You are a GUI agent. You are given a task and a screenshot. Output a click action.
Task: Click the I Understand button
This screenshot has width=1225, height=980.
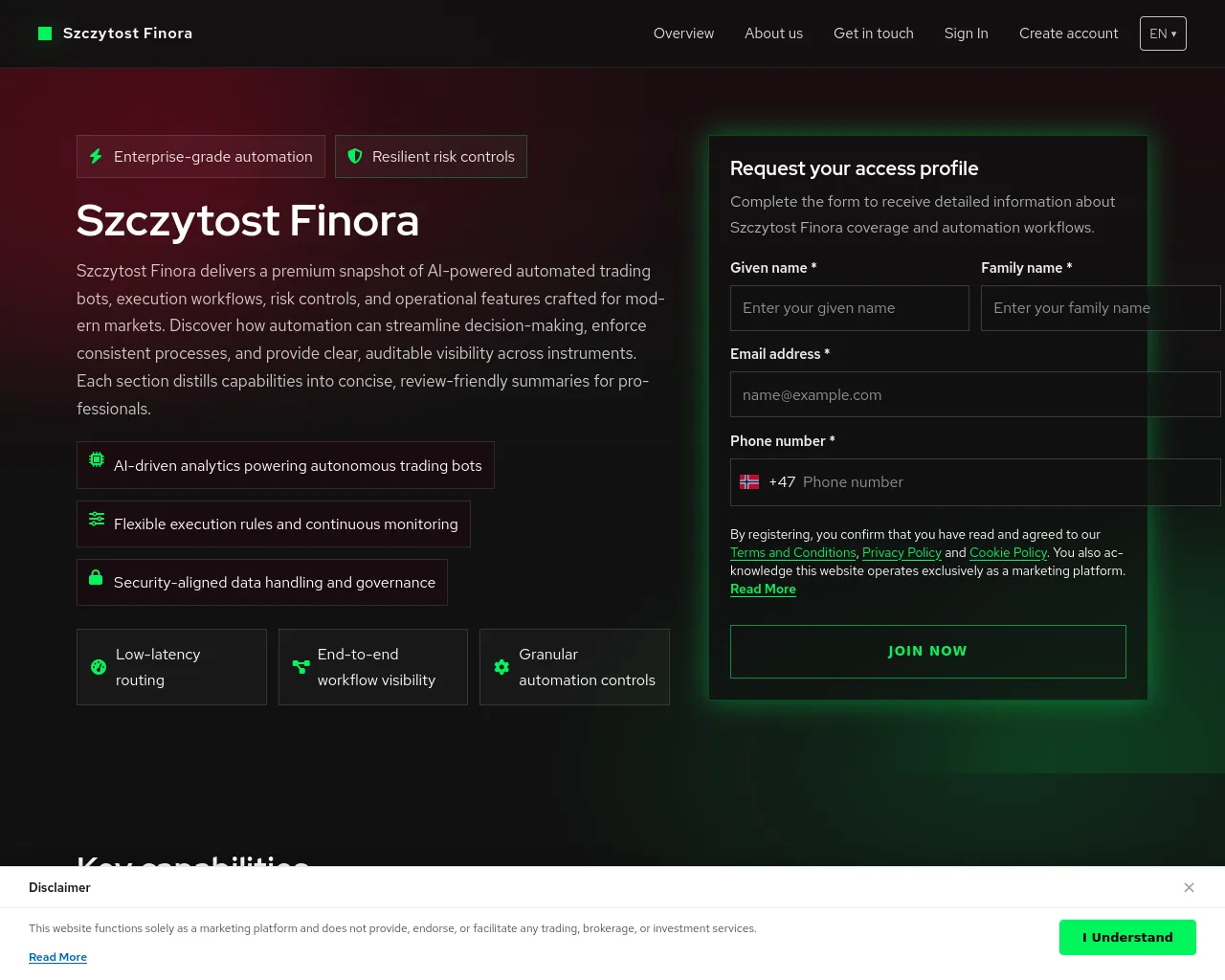point(1127,938)
